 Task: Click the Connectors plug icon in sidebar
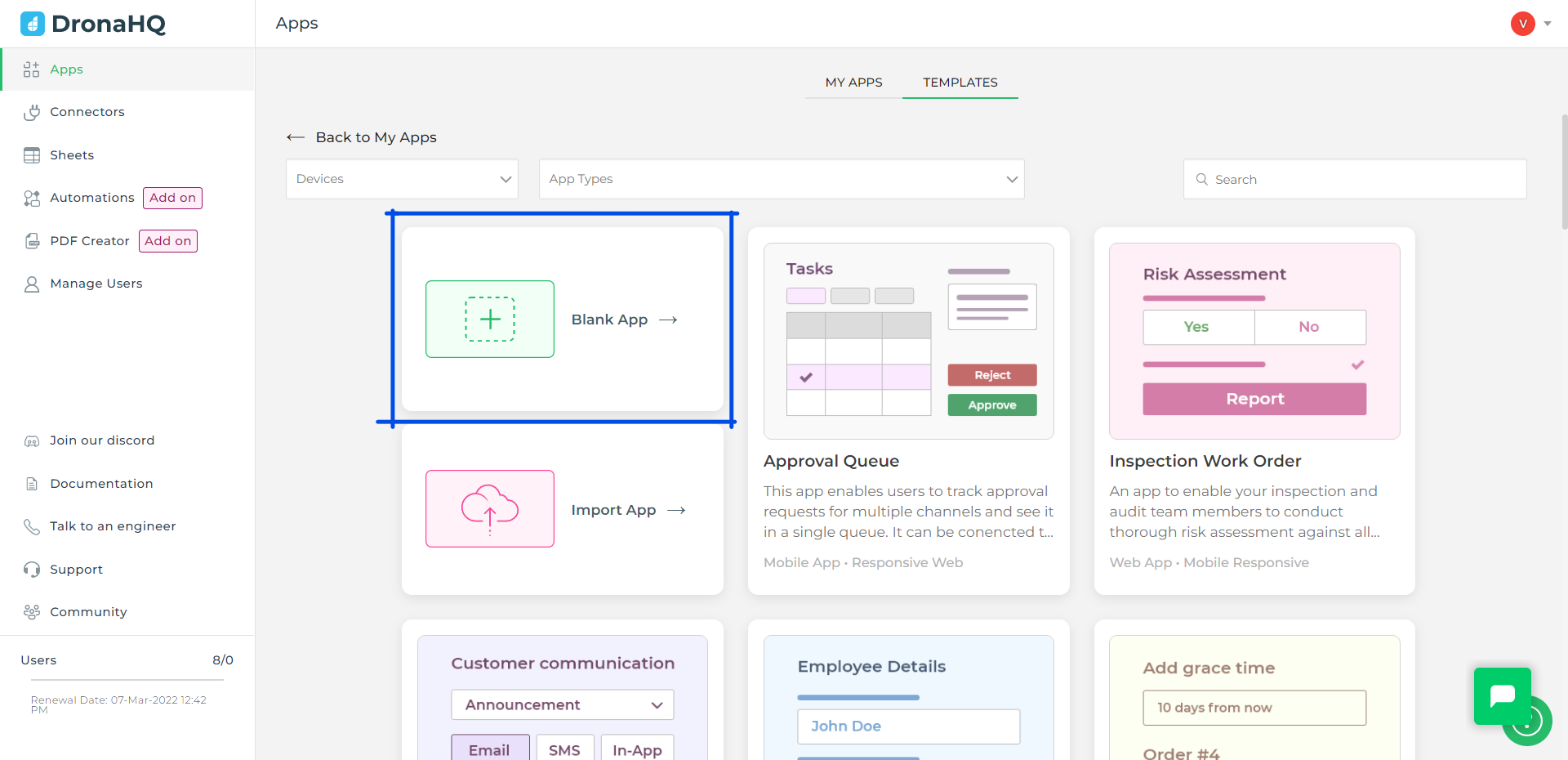point(32,112)
